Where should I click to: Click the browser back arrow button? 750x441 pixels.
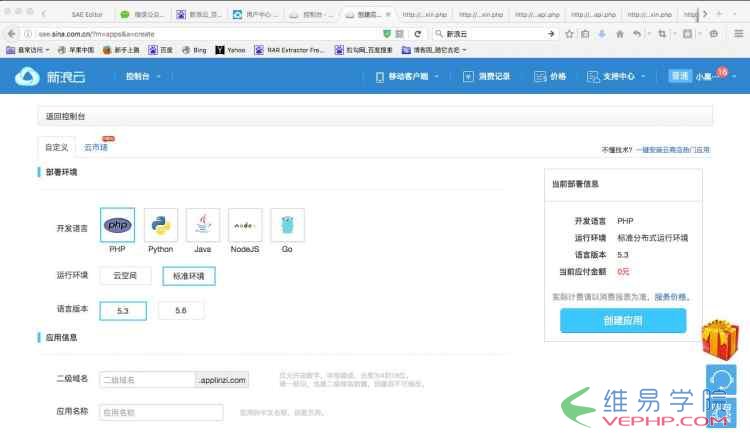point(11,33)
